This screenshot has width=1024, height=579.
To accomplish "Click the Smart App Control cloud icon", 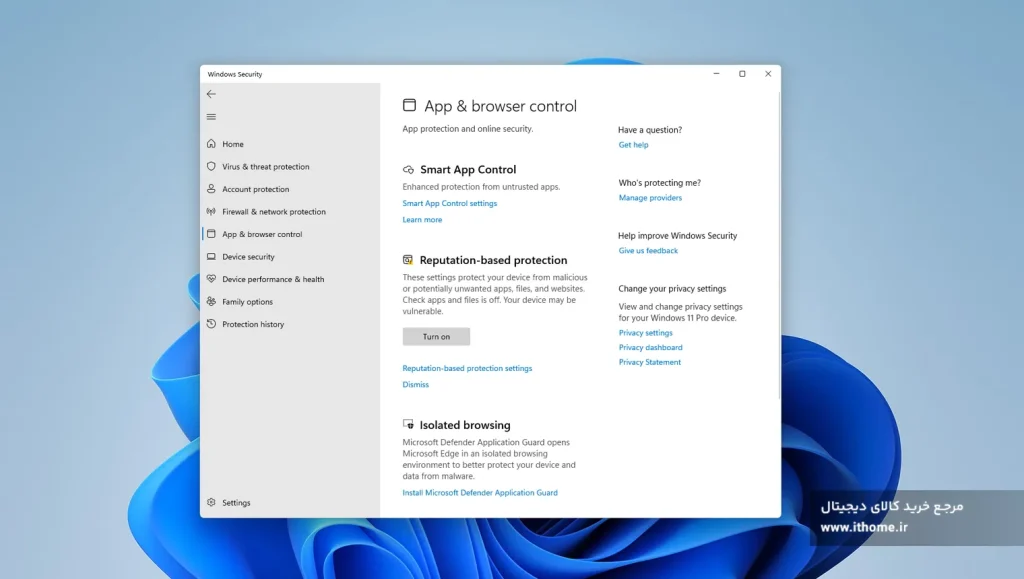I will (408, 170).
